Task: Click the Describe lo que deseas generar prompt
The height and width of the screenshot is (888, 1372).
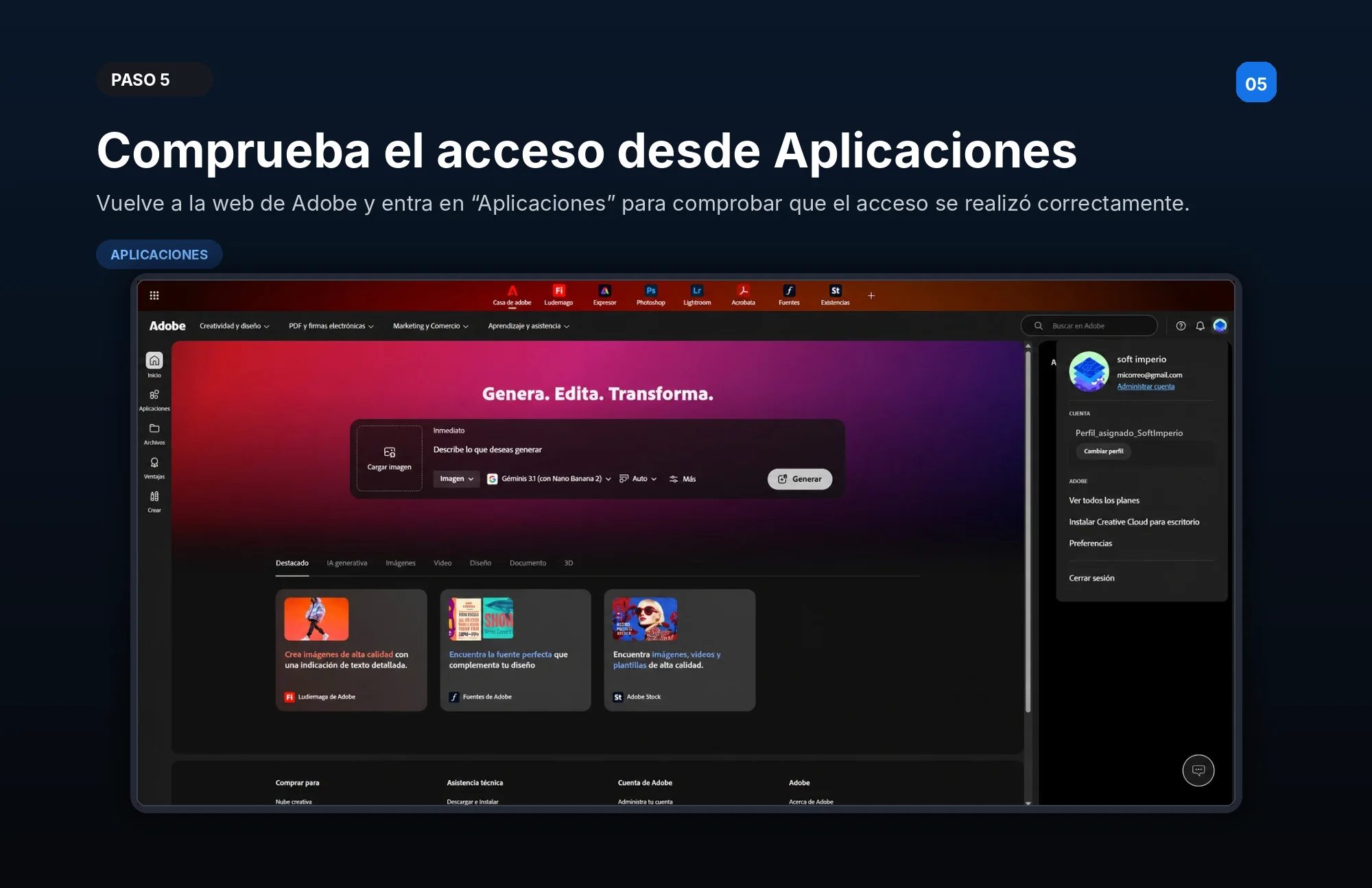Action: click(x=487, y=449)
